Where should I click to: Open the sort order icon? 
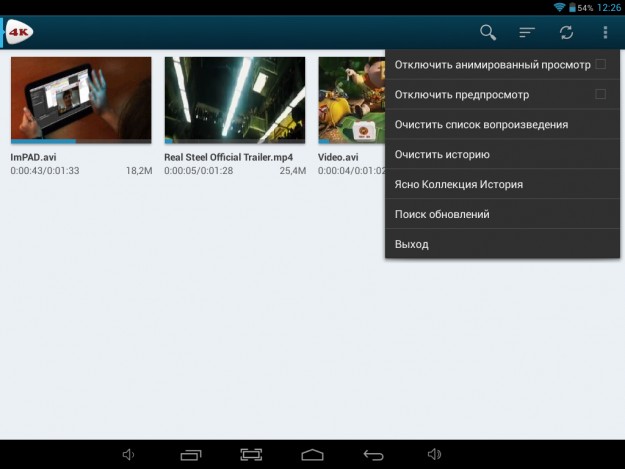pyautogui.click(x=527, y=32)
